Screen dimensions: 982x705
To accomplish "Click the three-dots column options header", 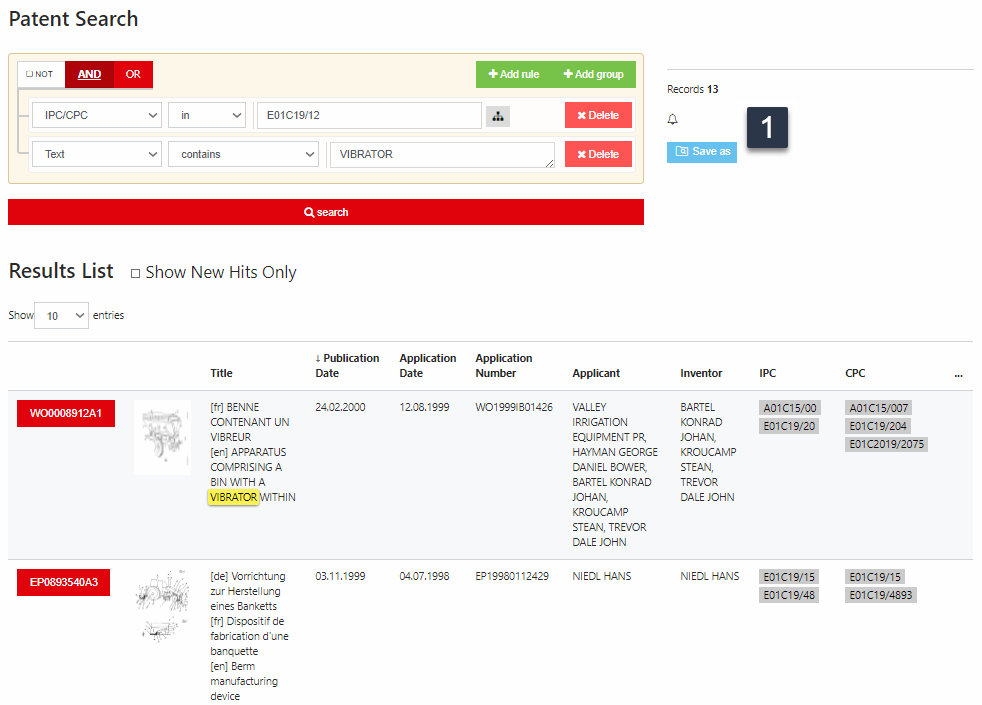I will pyautogui.click(x=958, y=374).
